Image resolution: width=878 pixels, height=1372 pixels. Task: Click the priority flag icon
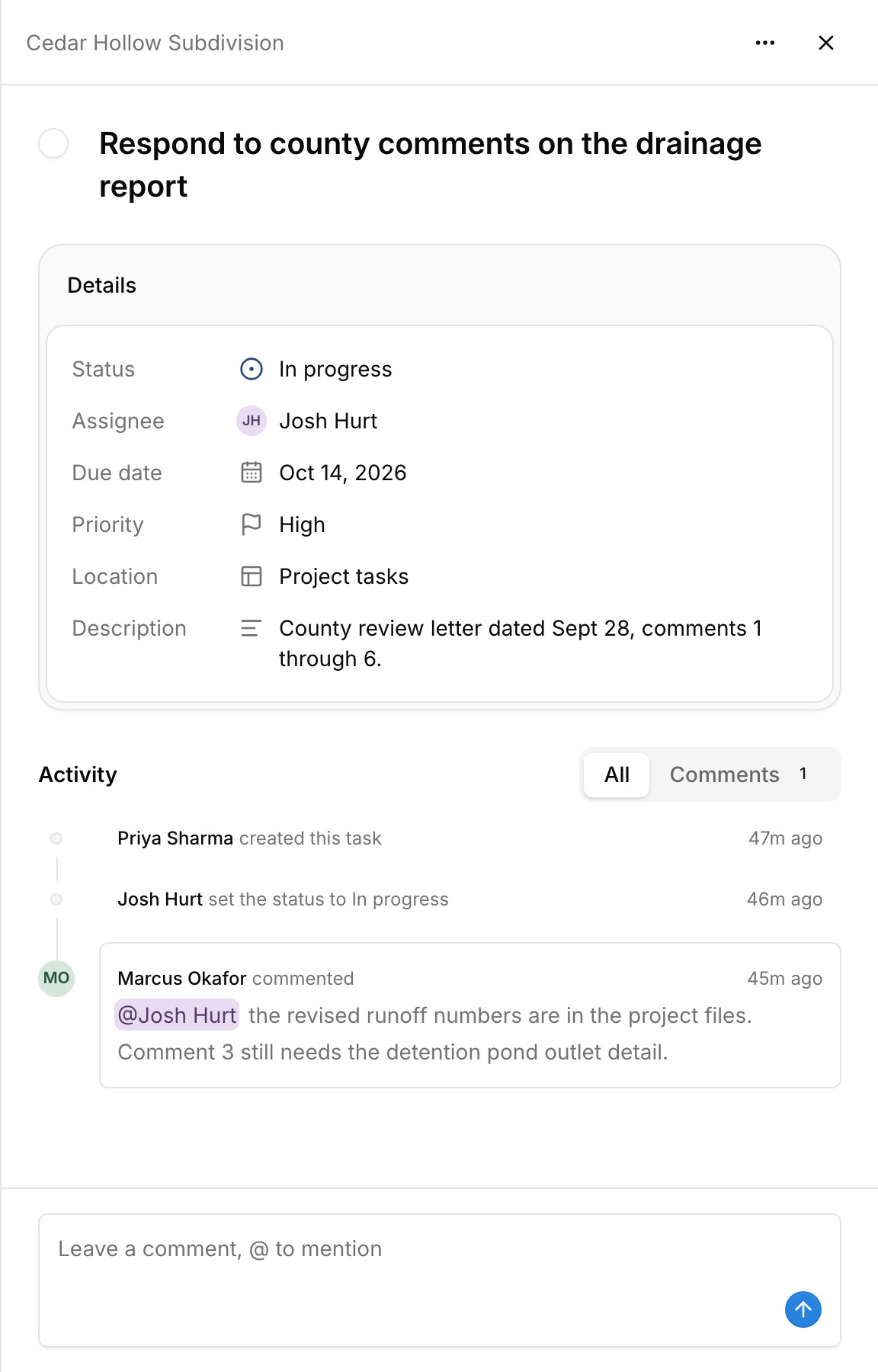252,524
